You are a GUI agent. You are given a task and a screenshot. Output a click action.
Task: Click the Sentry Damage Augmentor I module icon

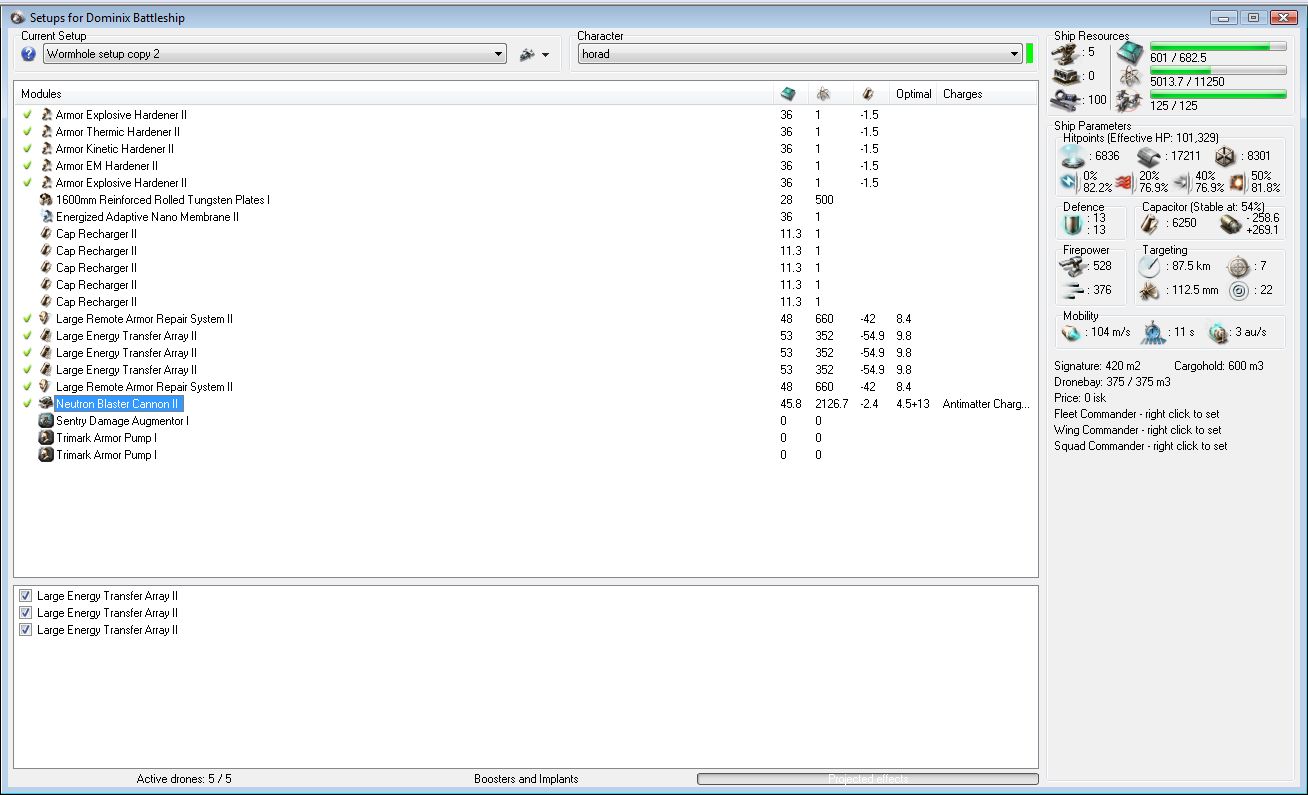(x=46, y=421)
